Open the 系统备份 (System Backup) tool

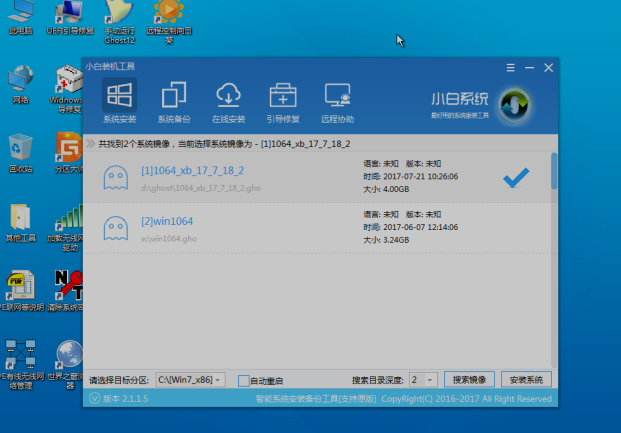point(173,102)
